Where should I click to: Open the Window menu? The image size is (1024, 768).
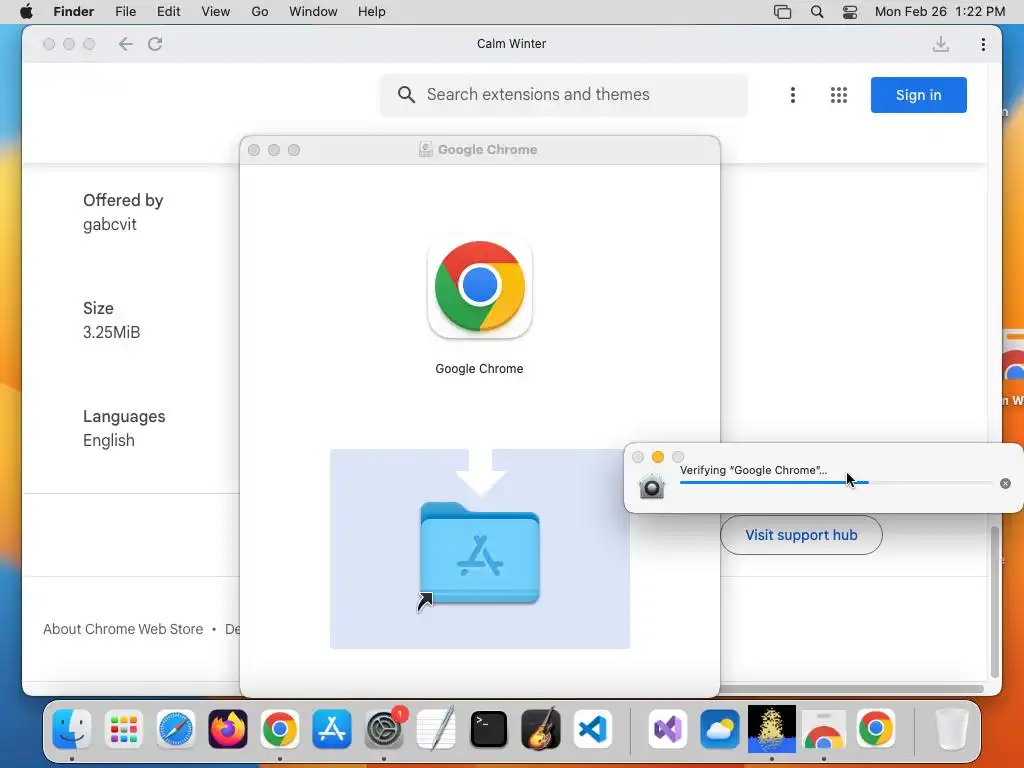pyautogui.click(x=313, y=12)
